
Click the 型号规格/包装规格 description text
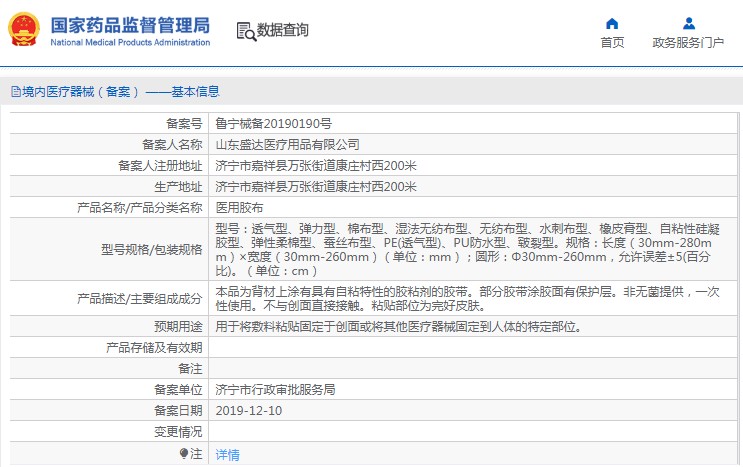468,250
